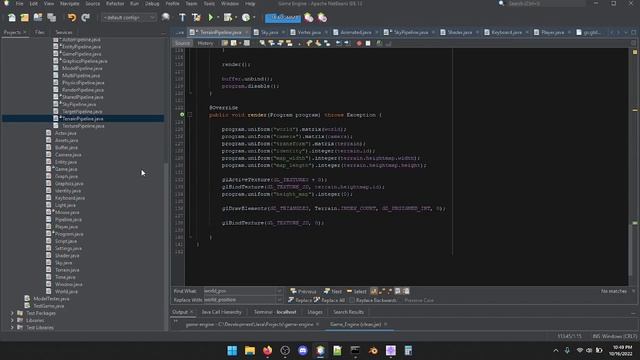Click the blue memory usage bar

282,18
